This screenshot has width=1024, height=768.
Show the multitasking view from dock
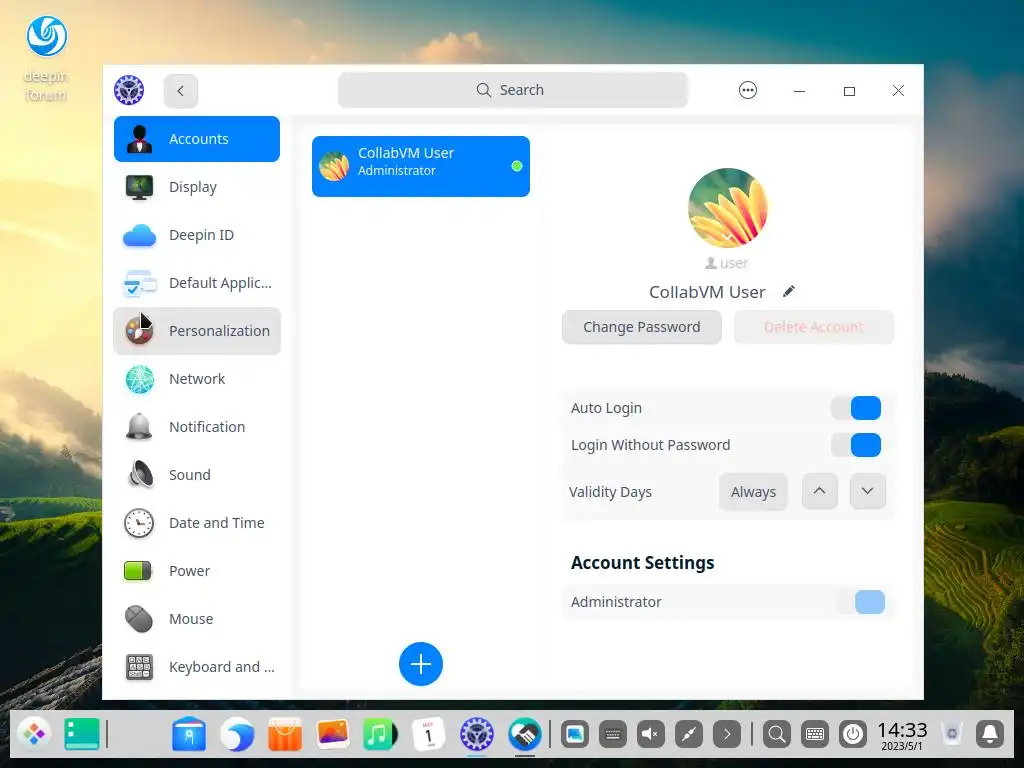coord(82,734)
